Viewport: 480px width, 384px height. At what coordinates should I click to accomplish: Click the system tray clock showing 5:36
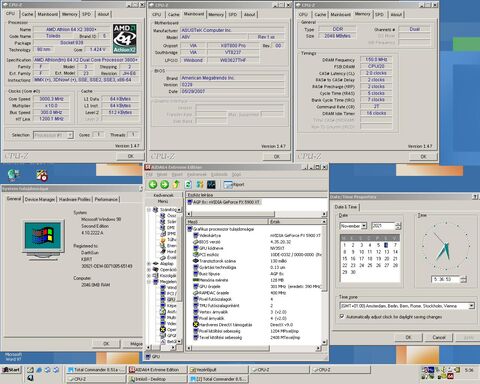click(469, 370)
